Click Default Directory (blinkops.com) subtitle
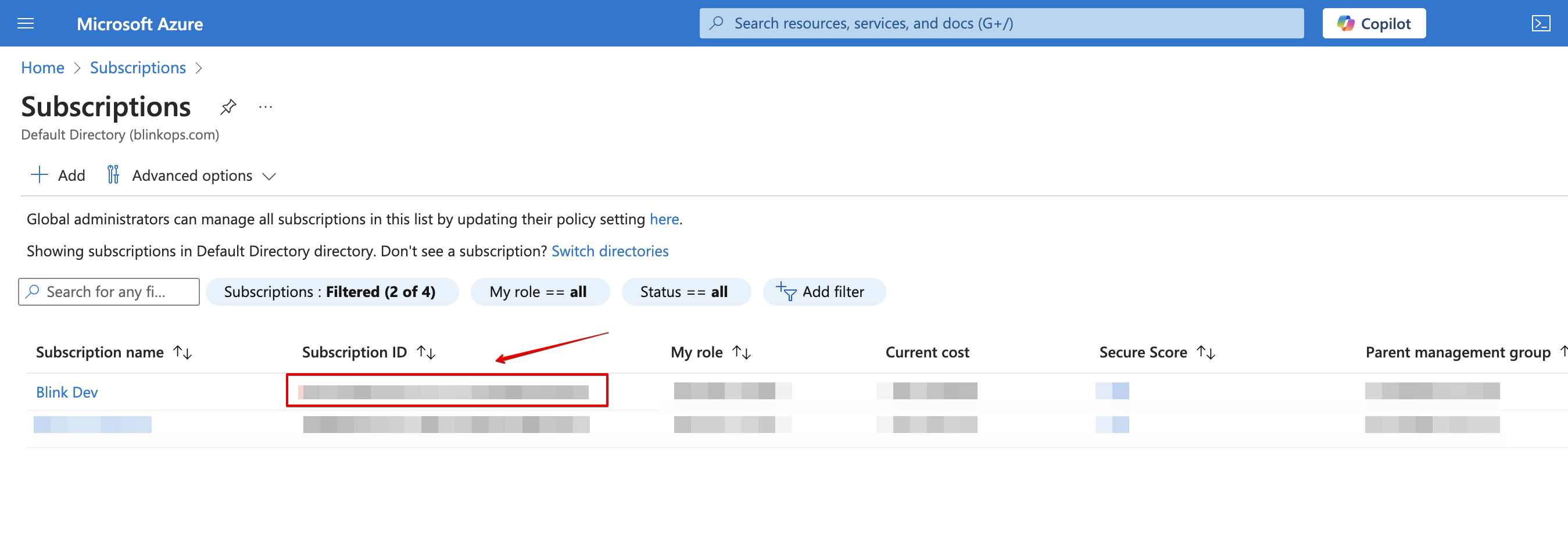 click(120, 135)
